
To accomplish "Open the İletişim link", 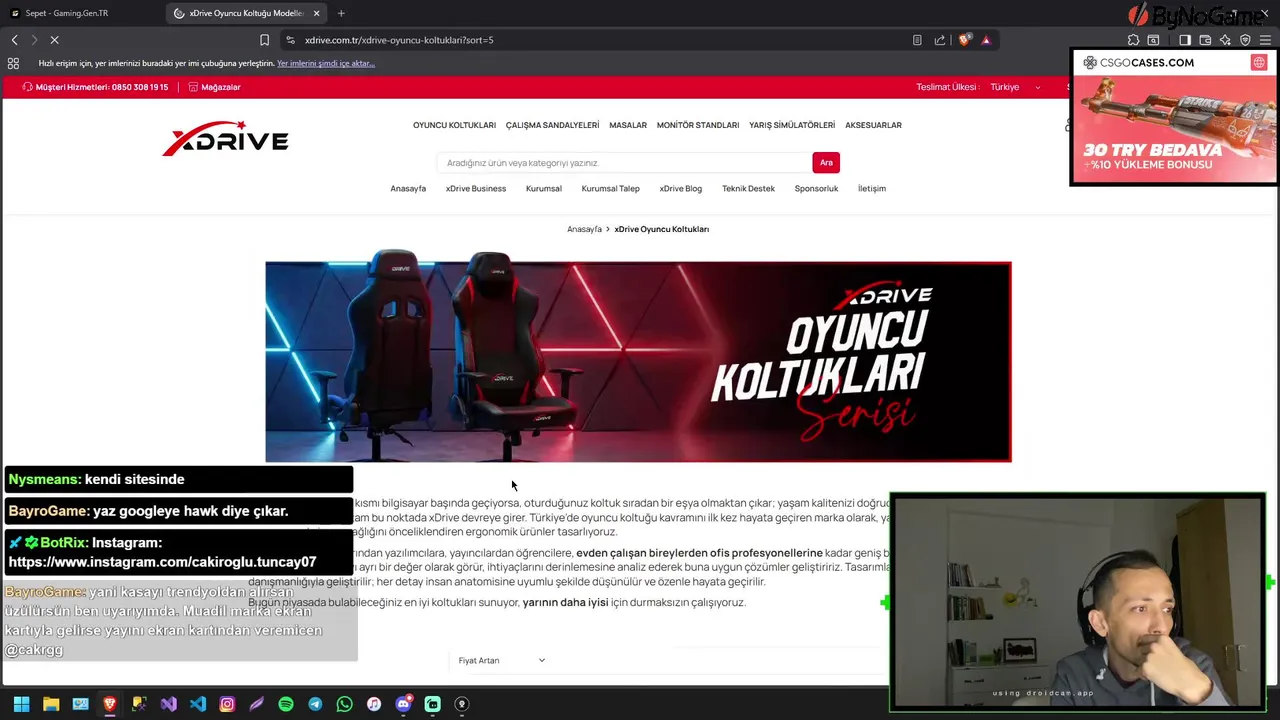I will (872, 188).
